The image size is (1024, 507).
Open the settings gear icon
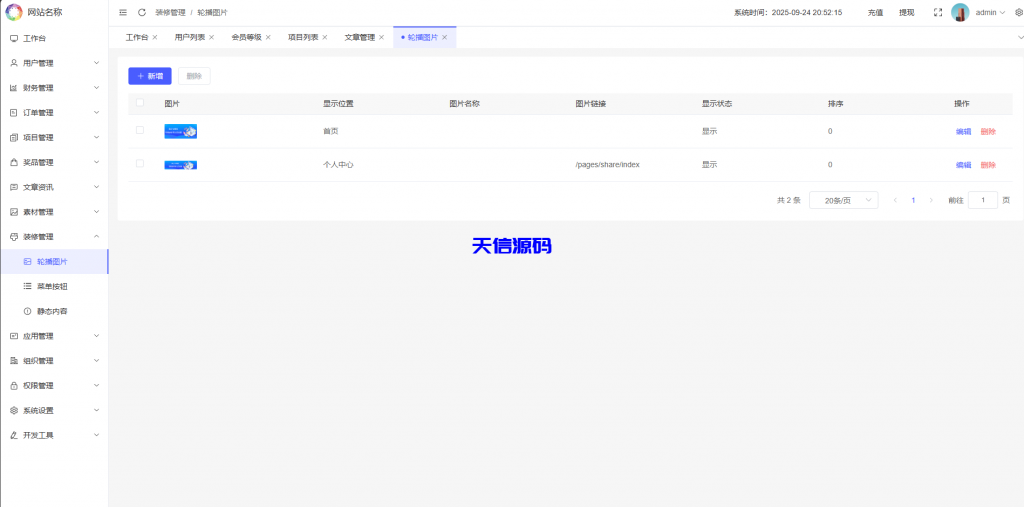click(x=1018, y=13)
